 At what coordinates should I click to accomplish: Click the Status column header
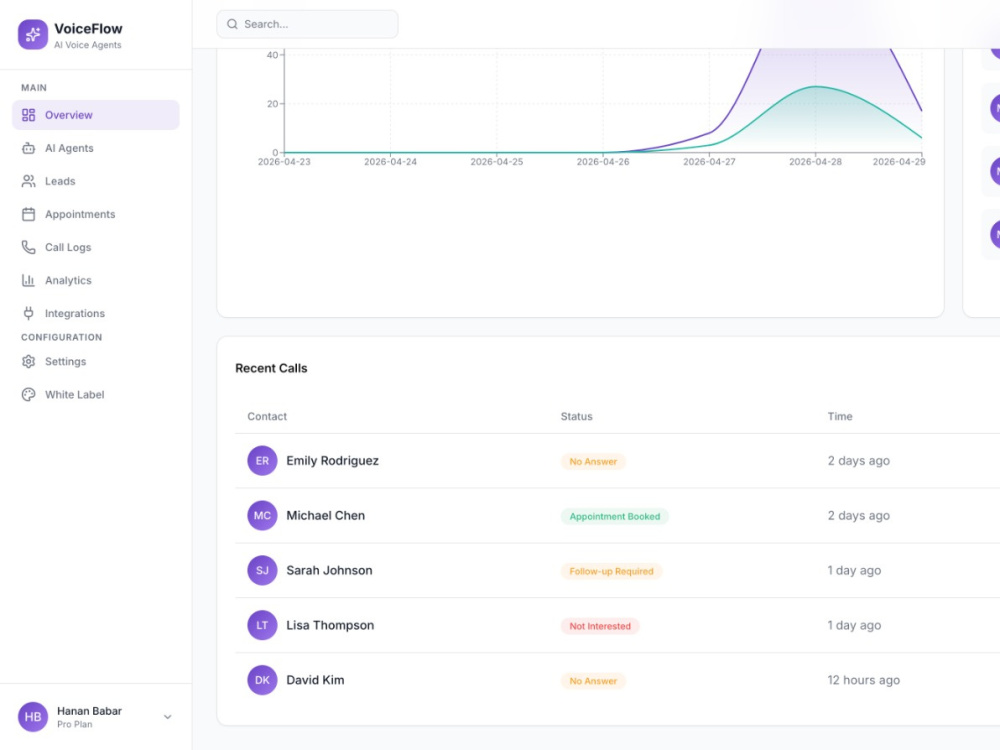577,416
